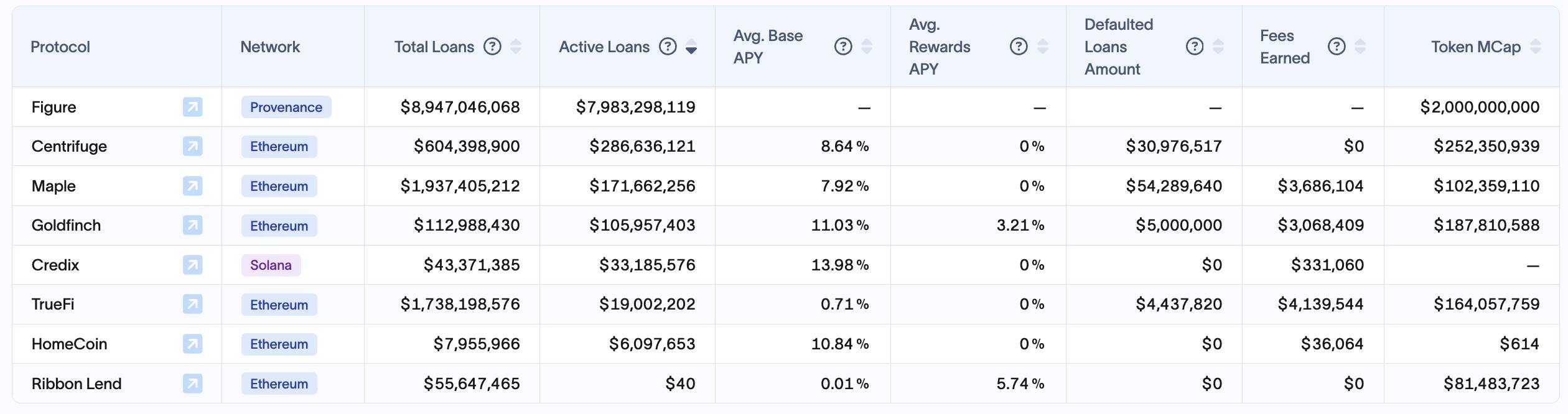Click the Provenance network tag
The image size is (1568, 414).
coord(286,107)
